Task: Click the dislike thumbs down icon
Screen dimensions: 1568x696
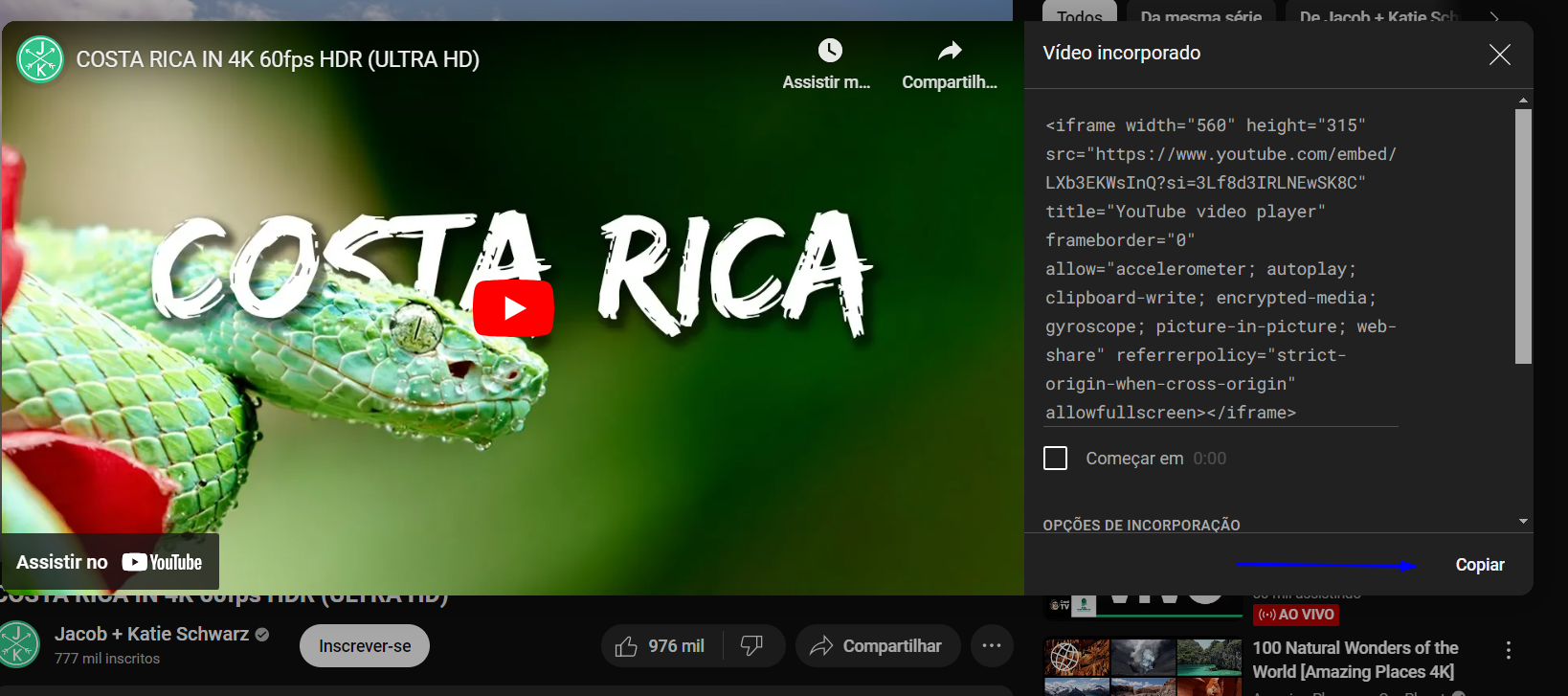Action: pyautogui.click(x=752, y=646)
